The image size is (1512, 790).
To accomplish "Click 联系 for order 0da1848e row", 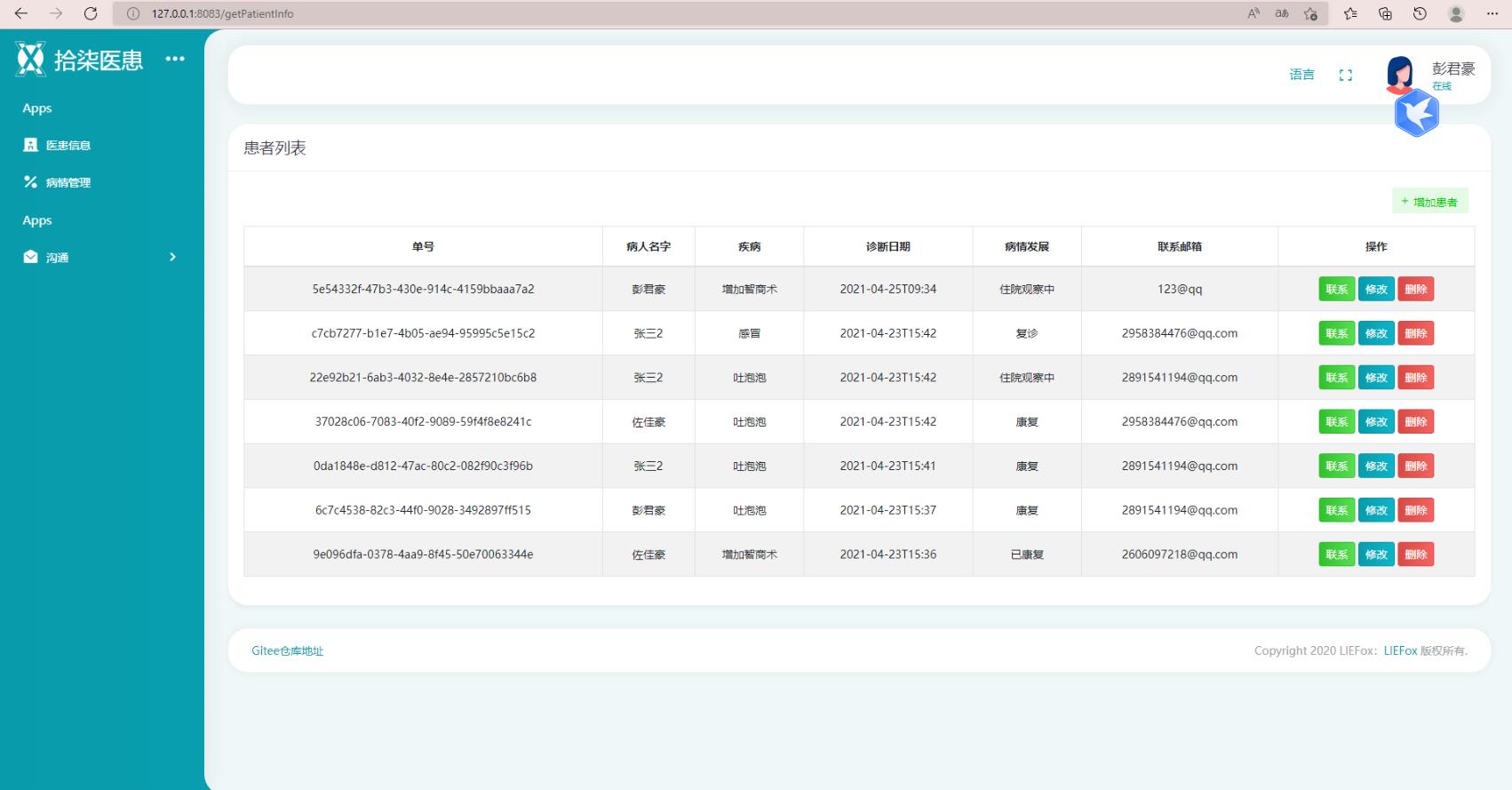I will [1336, 466].
